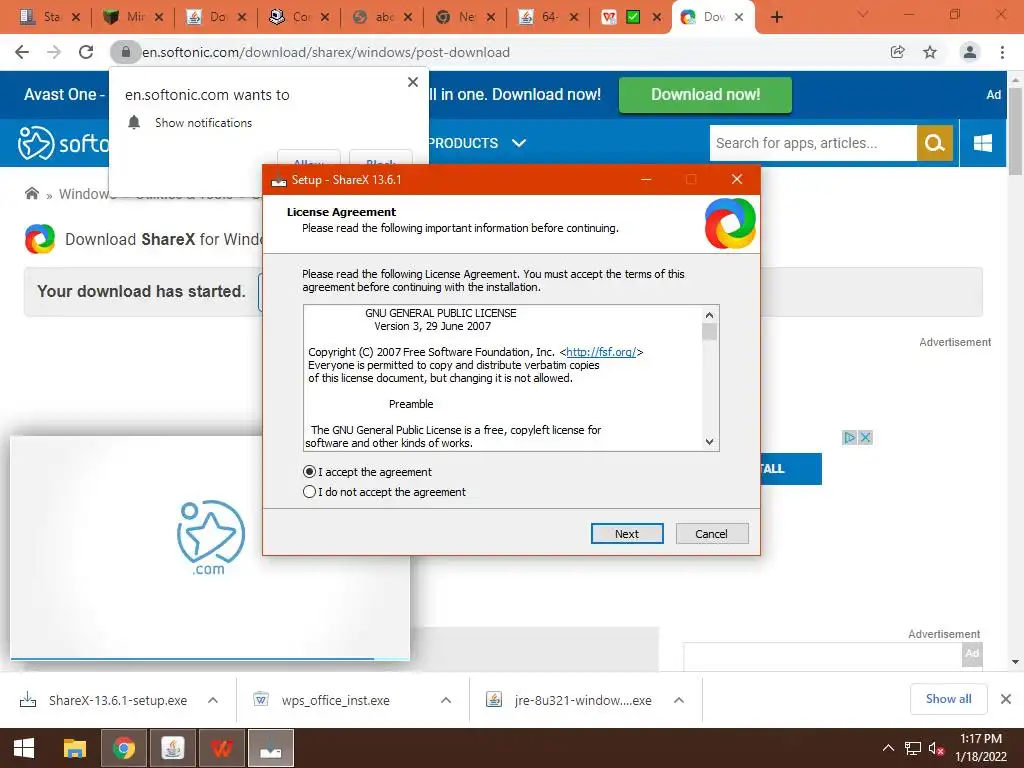Go back in Chrome browser

22,52
